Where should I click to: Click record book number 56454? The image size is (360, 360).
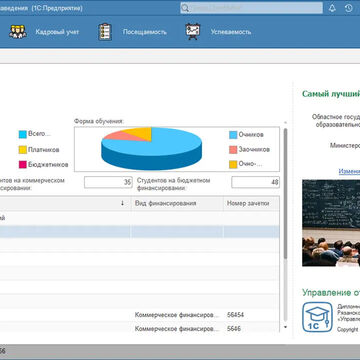coord(235,315)
